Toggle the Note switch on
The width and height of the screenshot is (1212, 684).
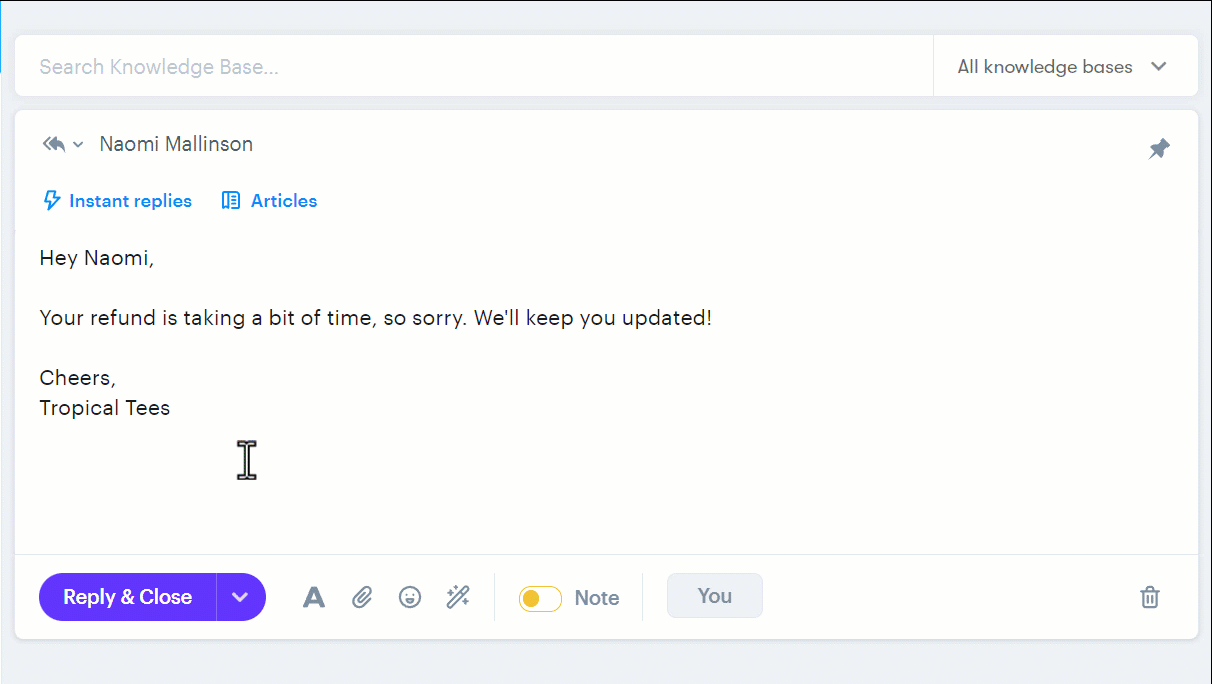pyautogui.click(x=540, y=598)
